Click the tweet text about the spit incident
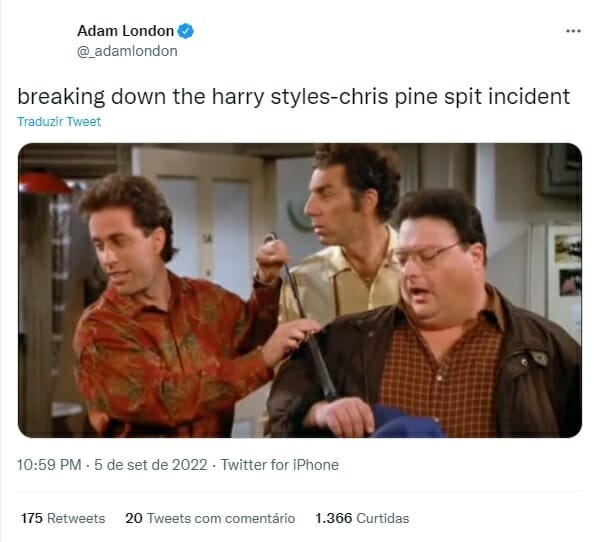 [x=294, y=97]
